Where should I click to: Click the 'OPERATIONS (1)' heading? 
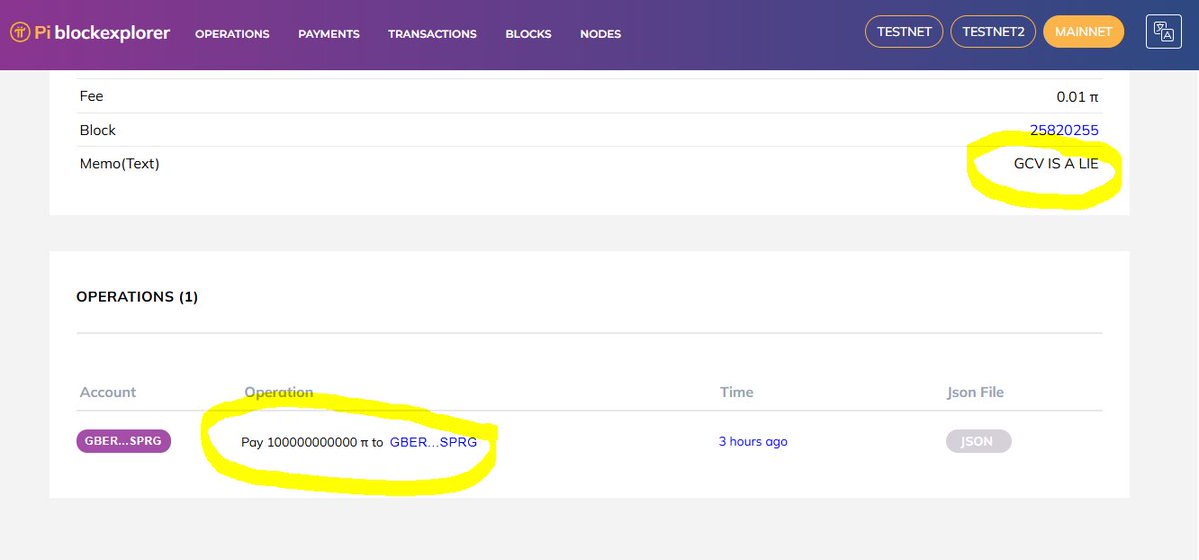[137, 297]
